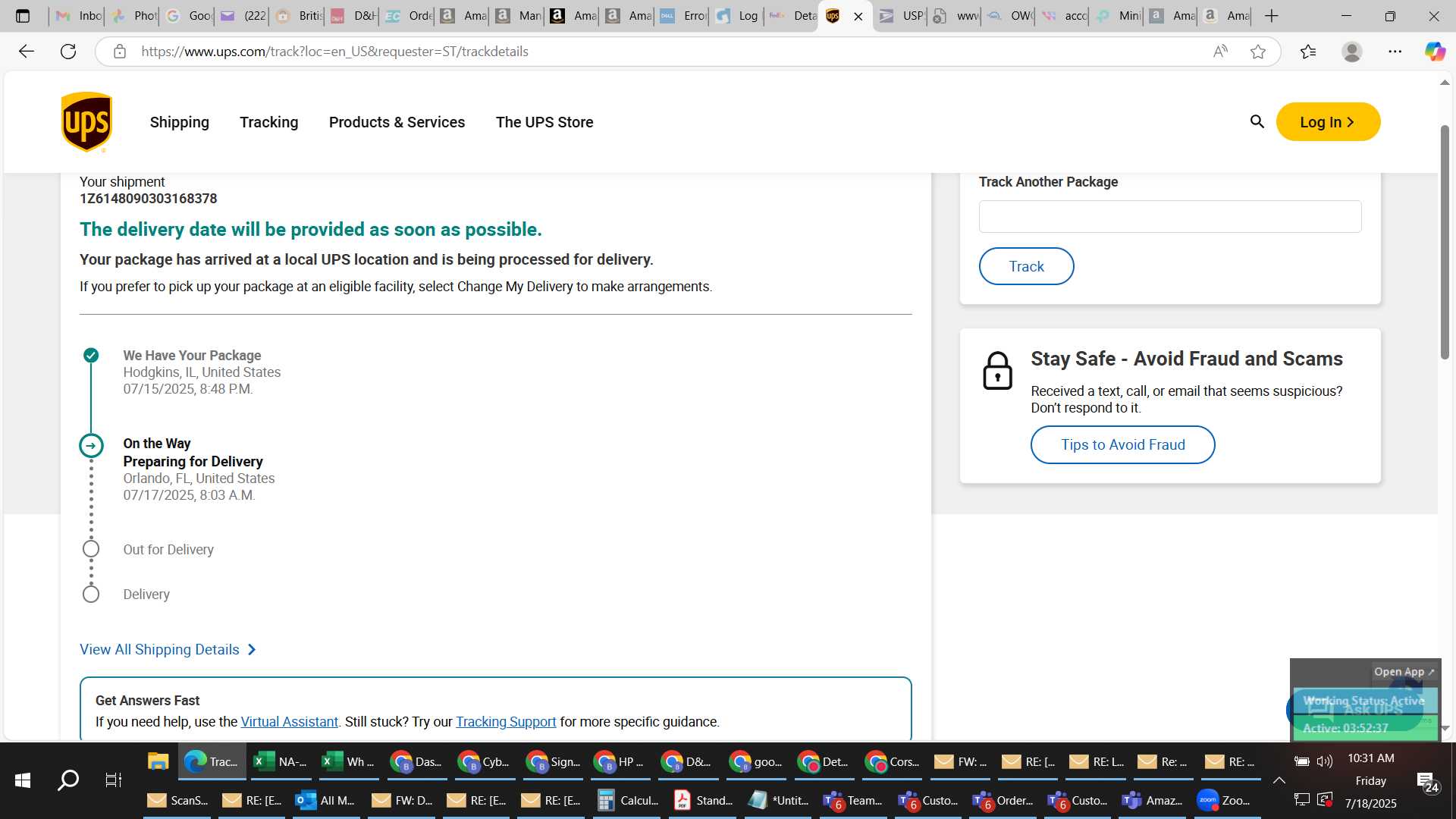Open the notification center icon

(1426, 782)
